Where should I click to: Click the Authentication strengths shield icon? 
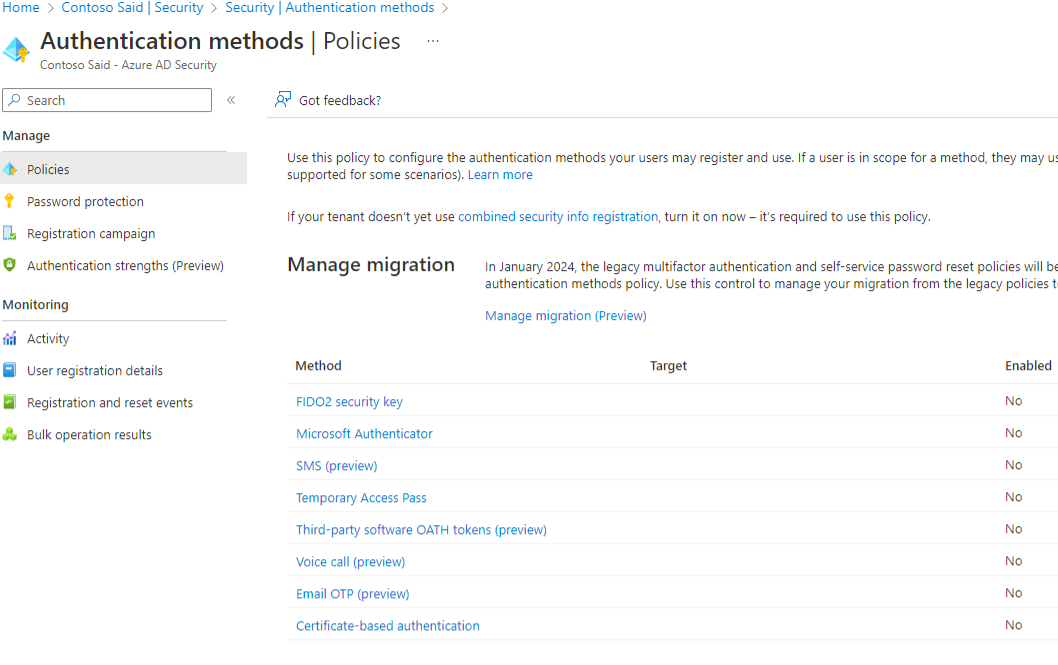[x=10, y=265]
